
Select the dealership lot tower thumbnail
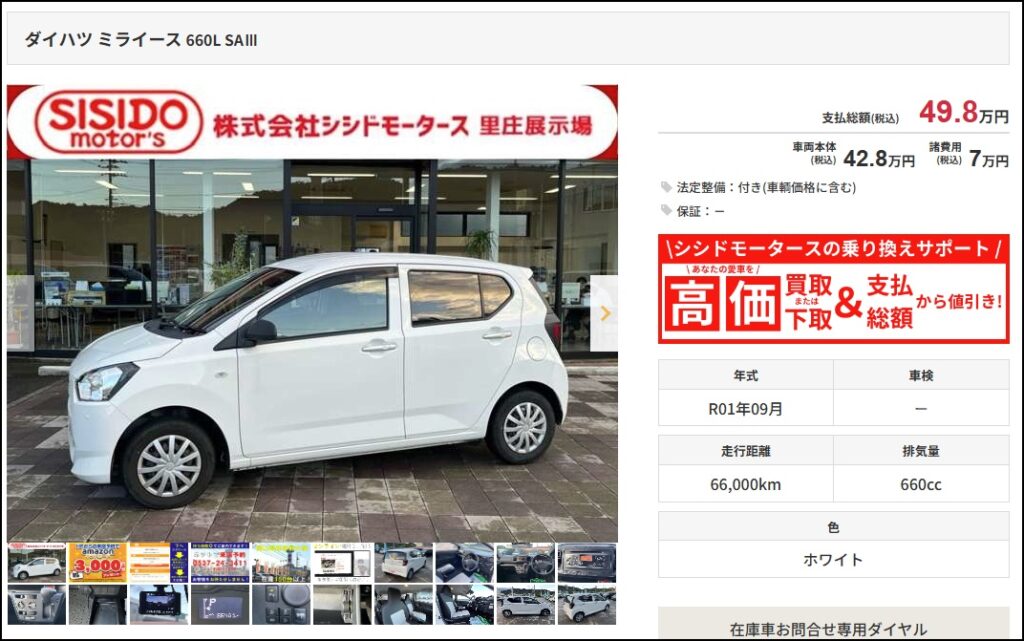coord(281,563)
